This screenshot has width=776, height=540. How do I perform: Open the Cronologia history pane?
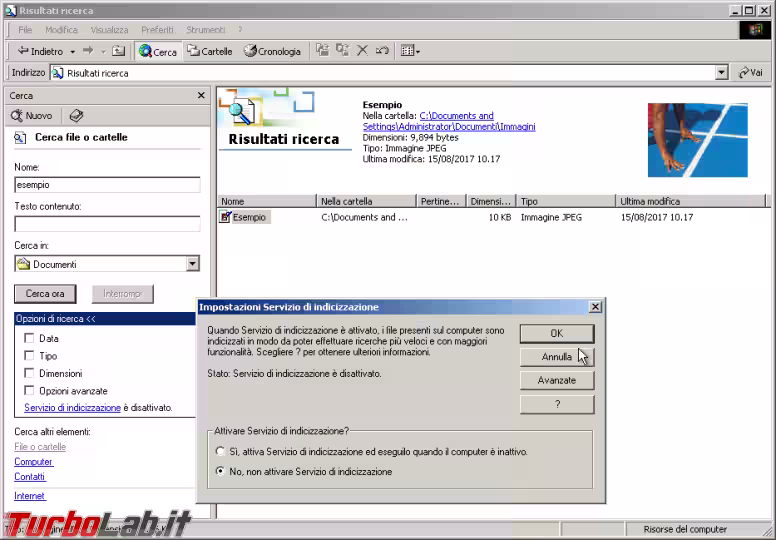click(272, 51)
